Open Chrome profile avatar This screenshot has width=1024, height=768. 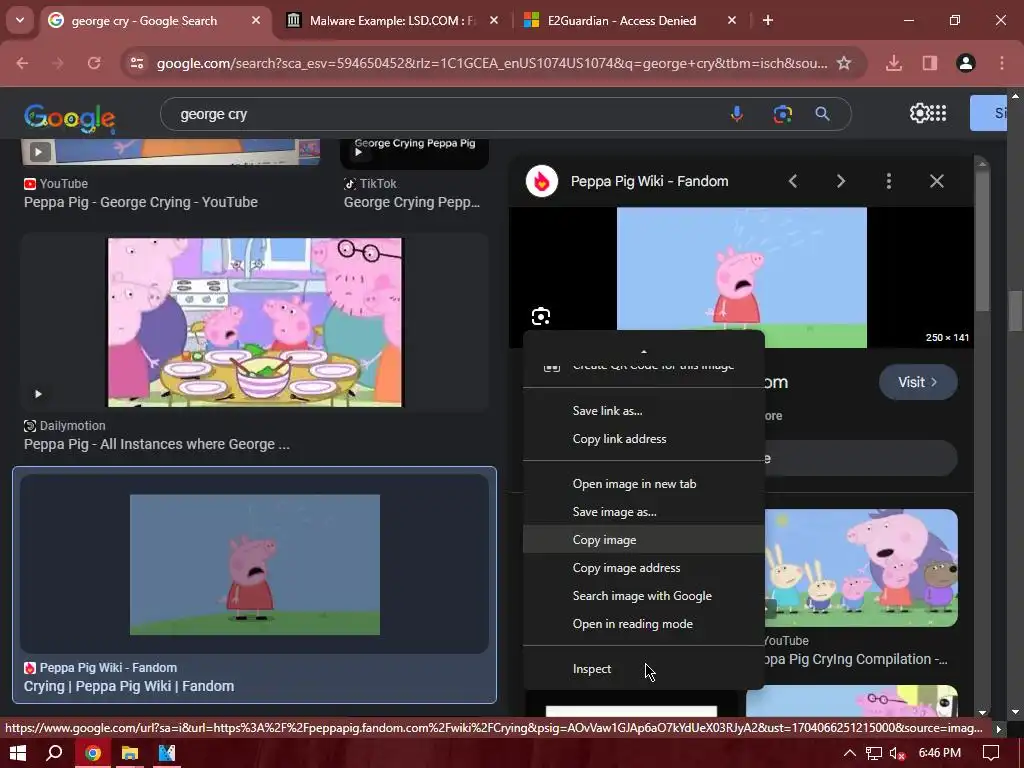click(966, 63)
